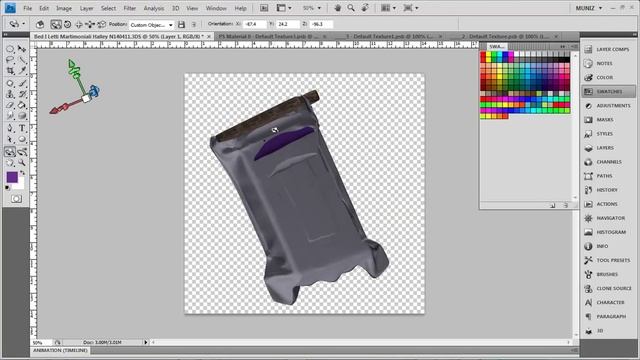Image resolution: width=640 pixels, height=360 pixels.
Task: Open the Channels panel
Action: pos(609,162)
